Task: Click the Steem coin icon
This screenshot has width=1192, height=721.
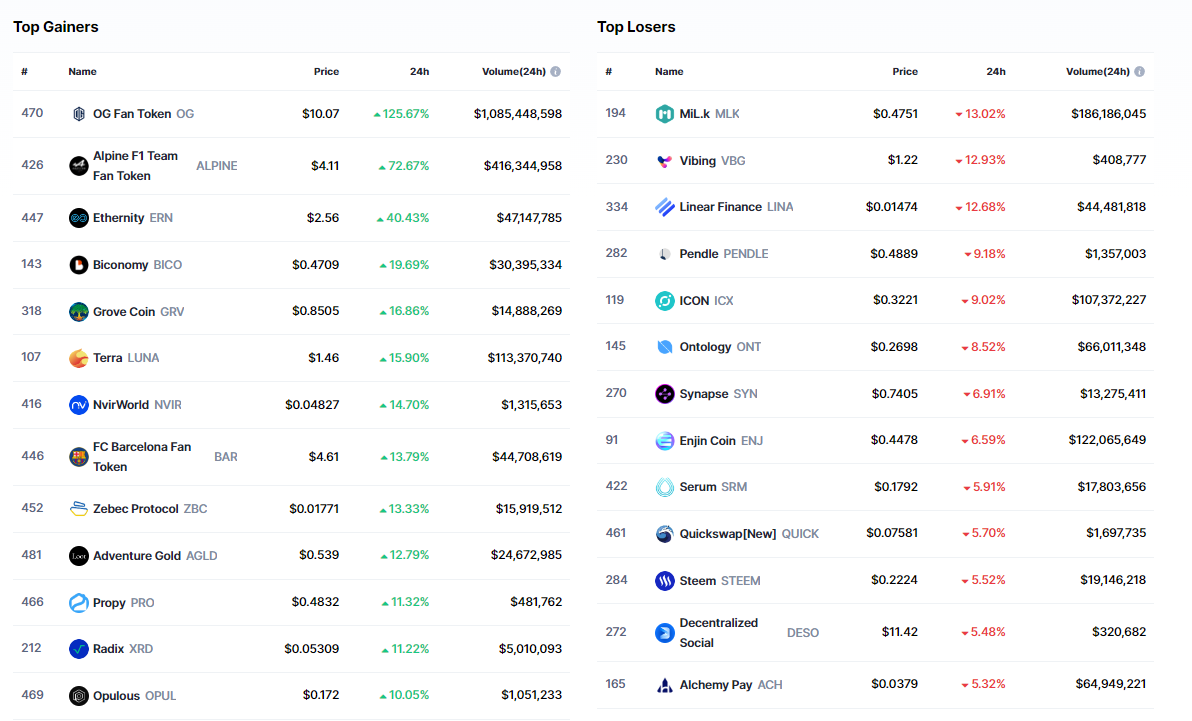Action: 665,581
